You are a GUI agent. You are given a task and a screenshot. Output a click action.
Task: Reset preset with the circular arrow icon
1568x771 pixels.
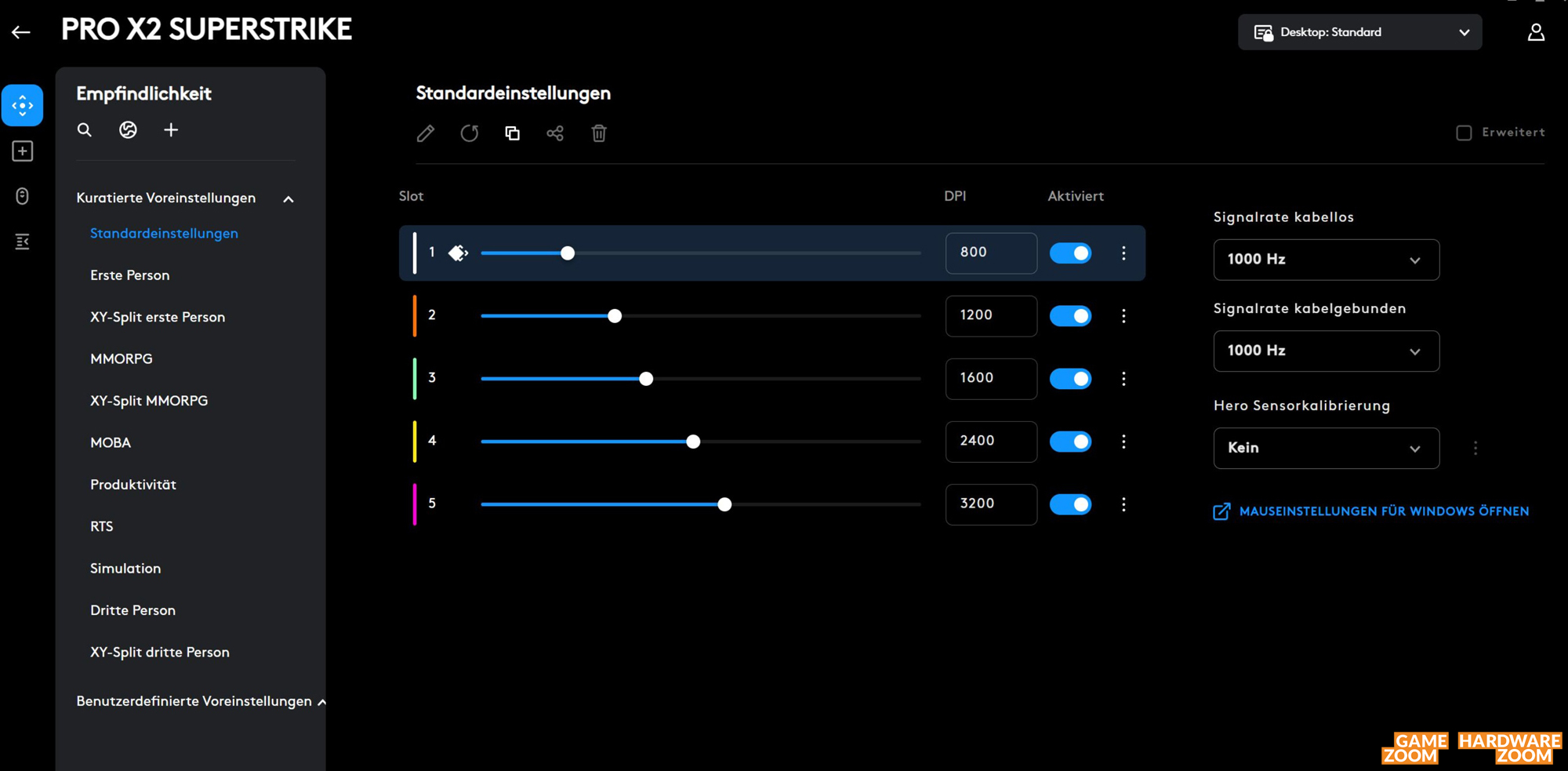pyautogui.click(x=470, y=133)
